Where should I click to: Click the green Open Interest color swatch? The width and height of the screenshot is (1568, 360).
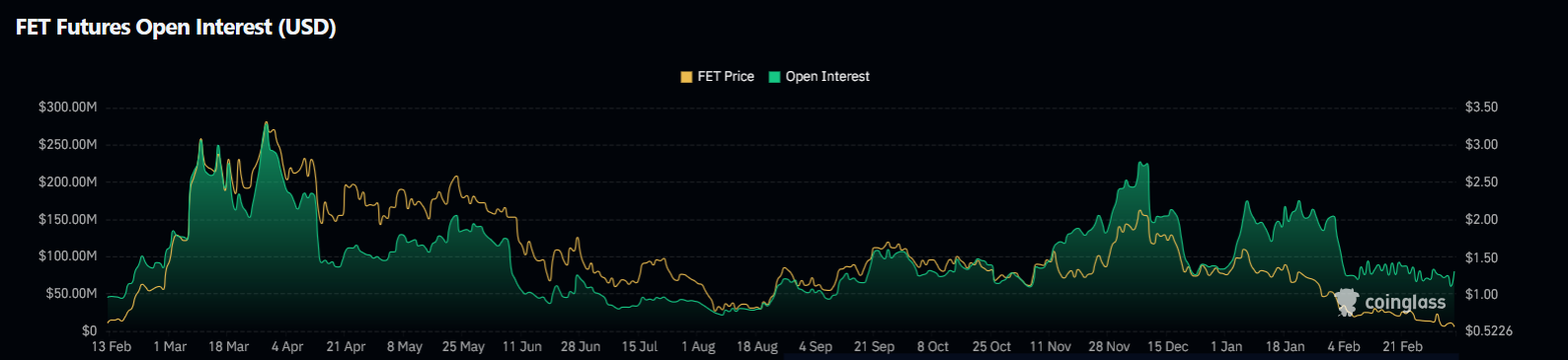click(774, 77)
